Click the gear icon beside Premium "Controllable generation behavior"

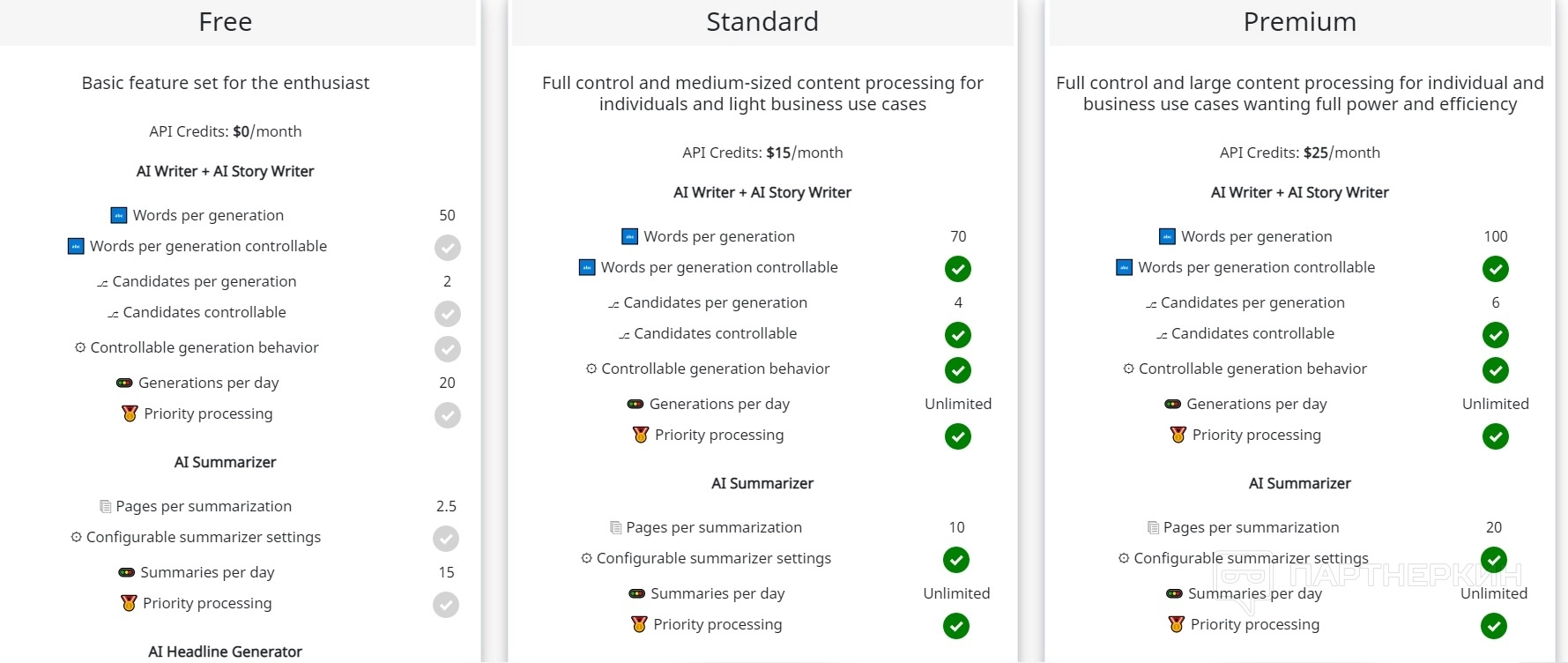1128,369
